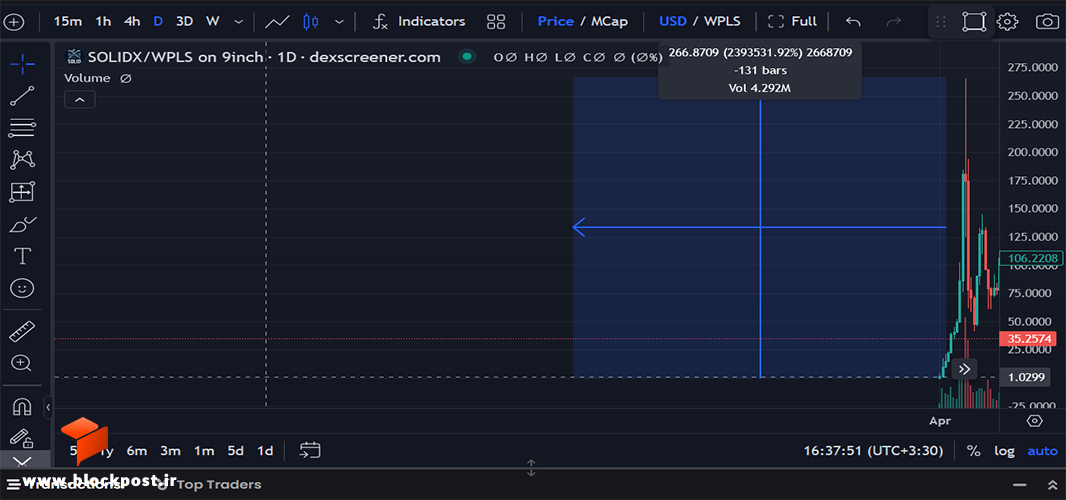Viewport: 1066px width, 500px height.
Task: Show prices in WPLS
Action: coord(722,22)
